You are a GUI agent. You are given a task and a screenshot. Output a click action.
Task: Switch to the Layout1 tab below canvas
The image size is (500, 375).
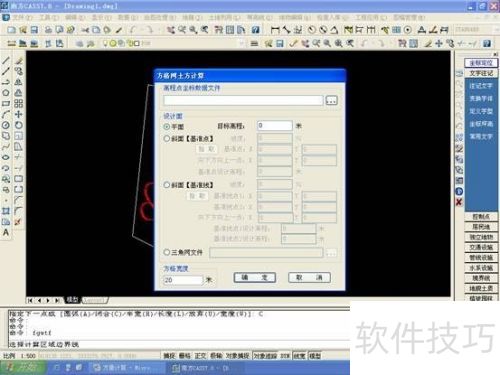click(94, 300)
